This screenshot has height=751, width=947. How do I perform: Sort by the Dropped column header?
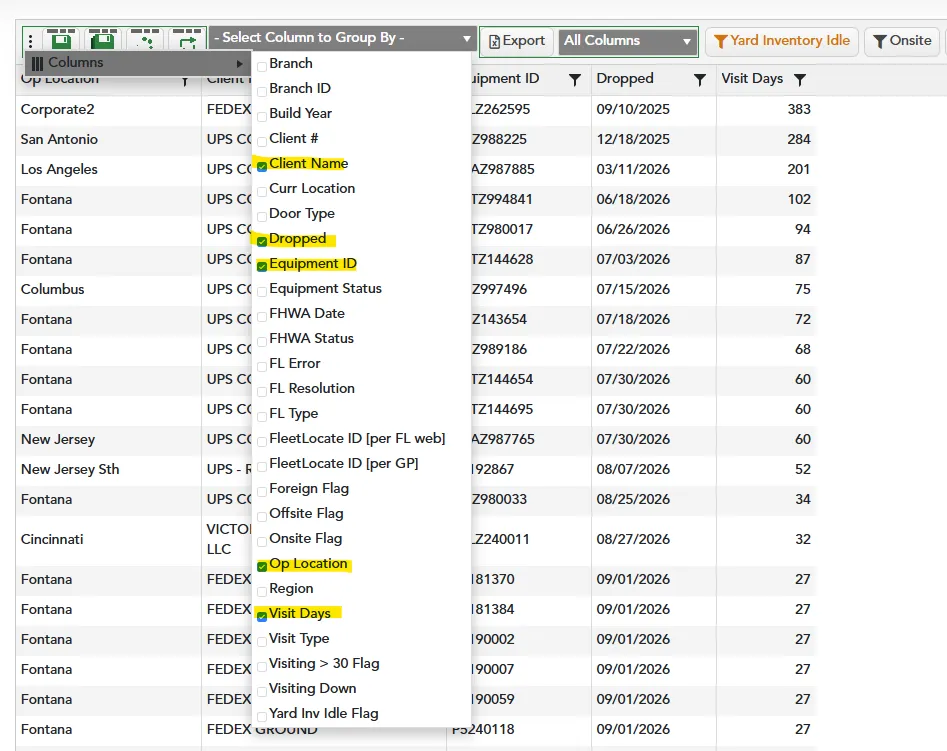(624, 79)
